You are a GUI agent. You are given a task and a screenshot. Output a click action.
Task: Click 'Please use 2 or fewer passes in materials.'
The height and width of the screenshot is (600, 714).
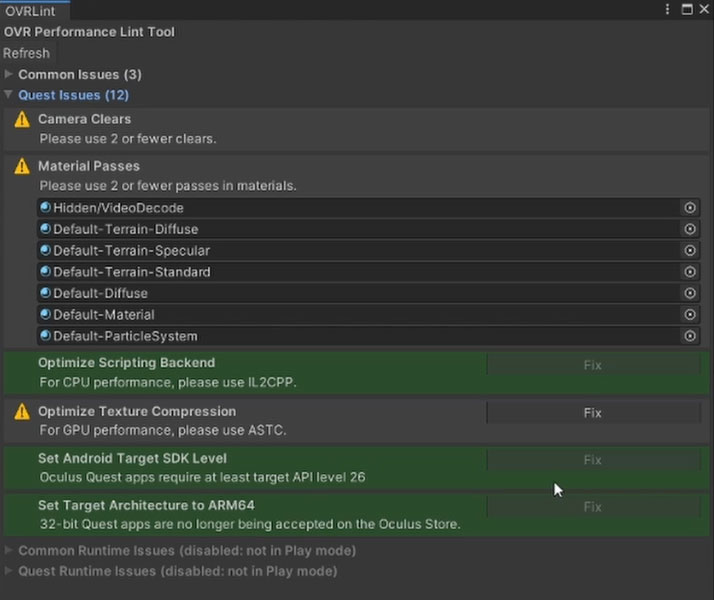point(168,186)
